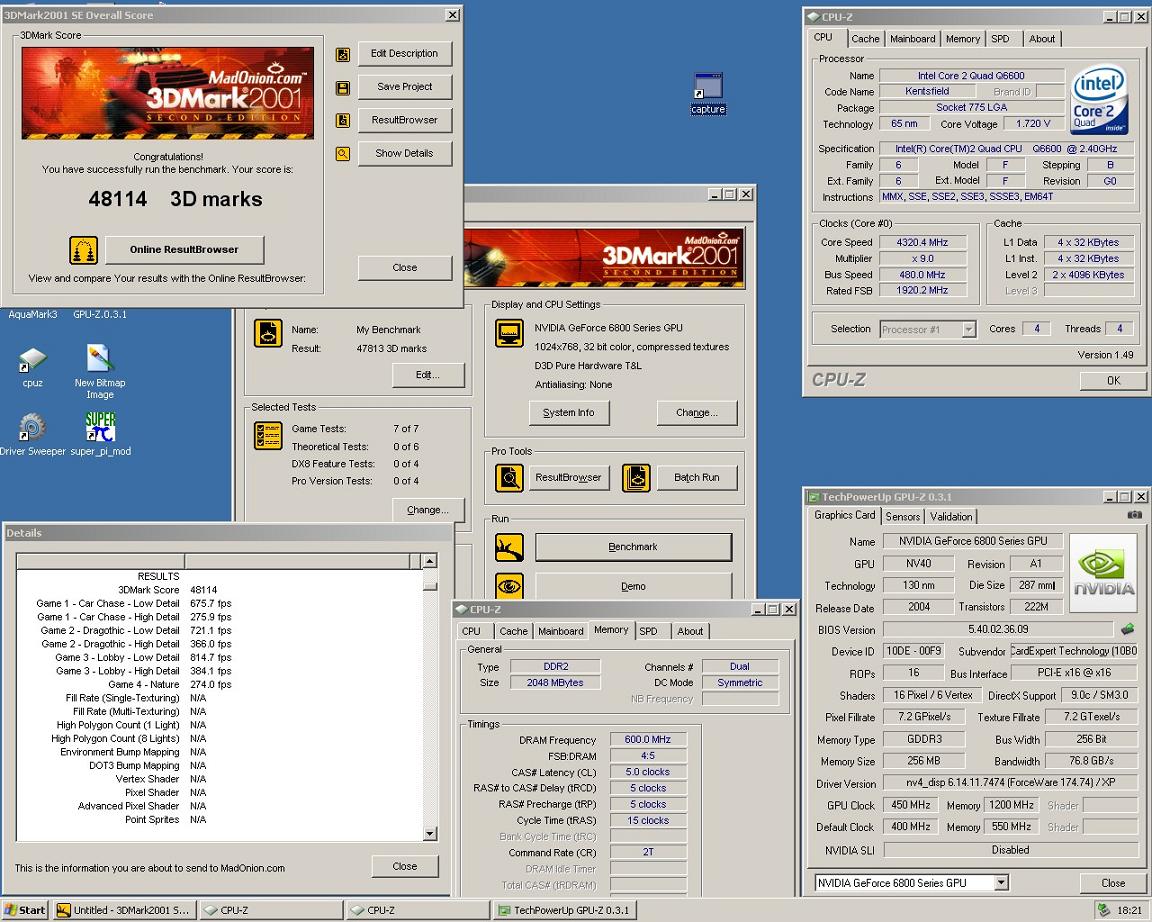Viewport: 1152px width, 922px height.
Task: Click Close button in GPU-Z window
Action: [x=1112, y=883]
